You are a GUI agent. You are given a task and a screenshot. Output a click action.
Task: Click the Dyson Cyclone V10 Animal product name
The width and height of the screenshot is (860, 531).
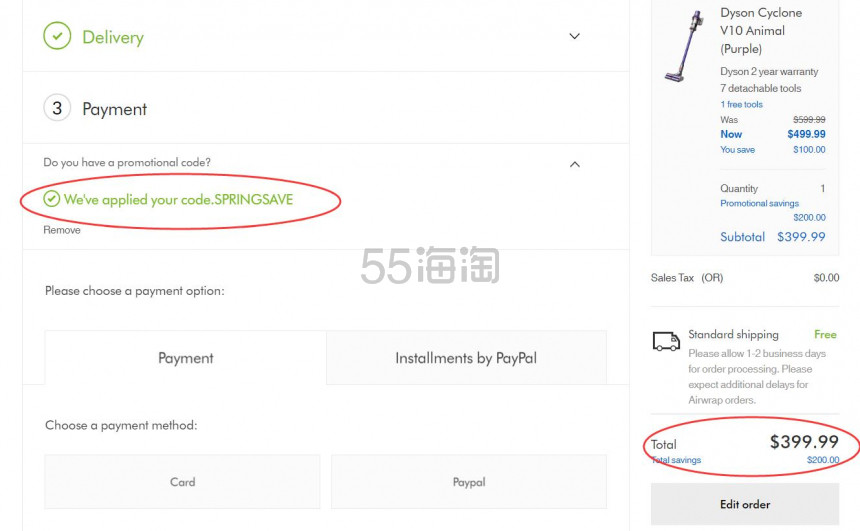pyautogui.click(x=761, y=31)
